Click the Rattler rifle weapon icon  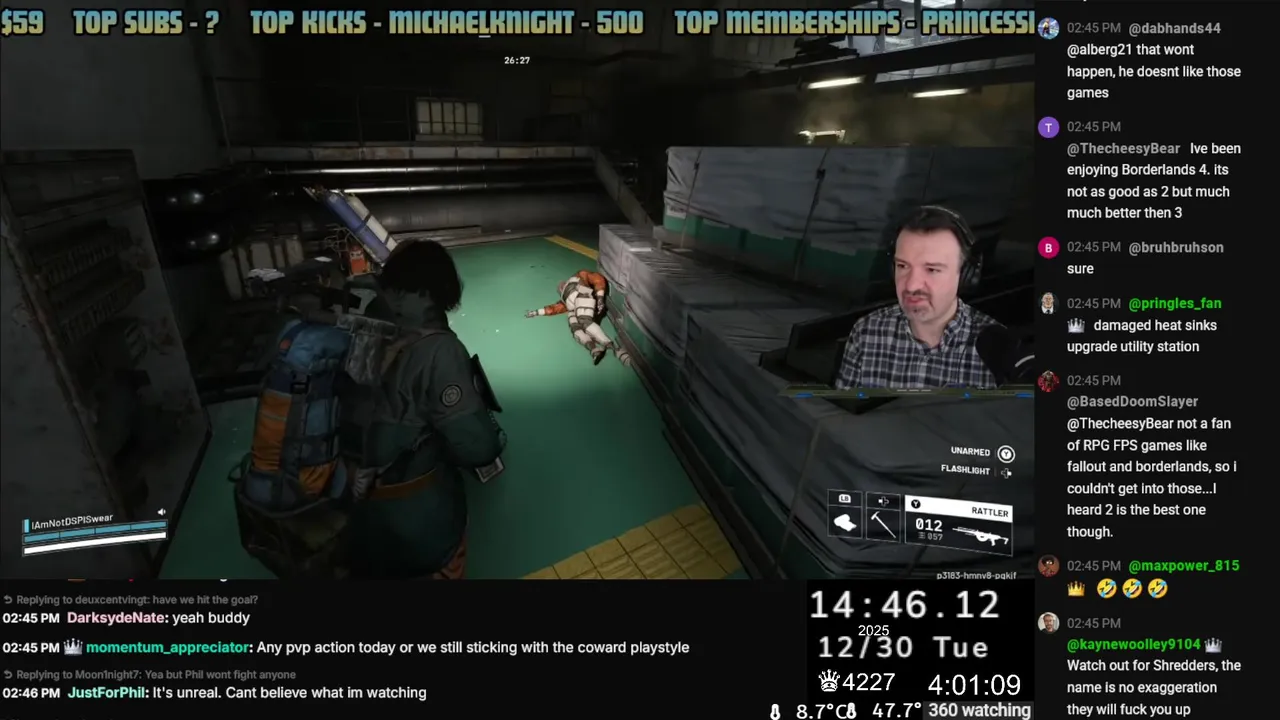coord(978,535)
